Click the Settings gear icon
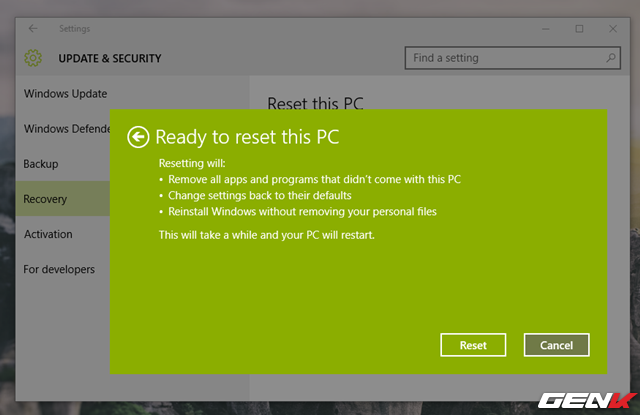Screen dimensions: 640x415 click(34, 58)
